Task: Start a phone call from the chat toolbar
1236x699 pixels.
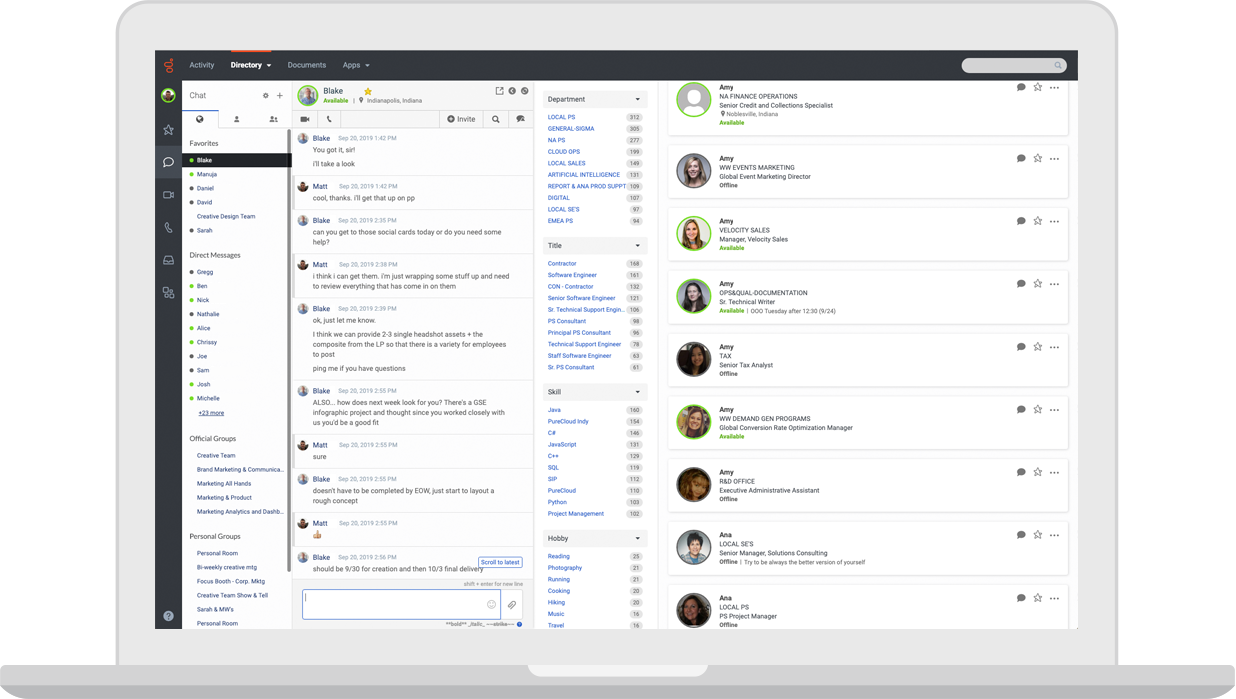Action: coord(330,119)
